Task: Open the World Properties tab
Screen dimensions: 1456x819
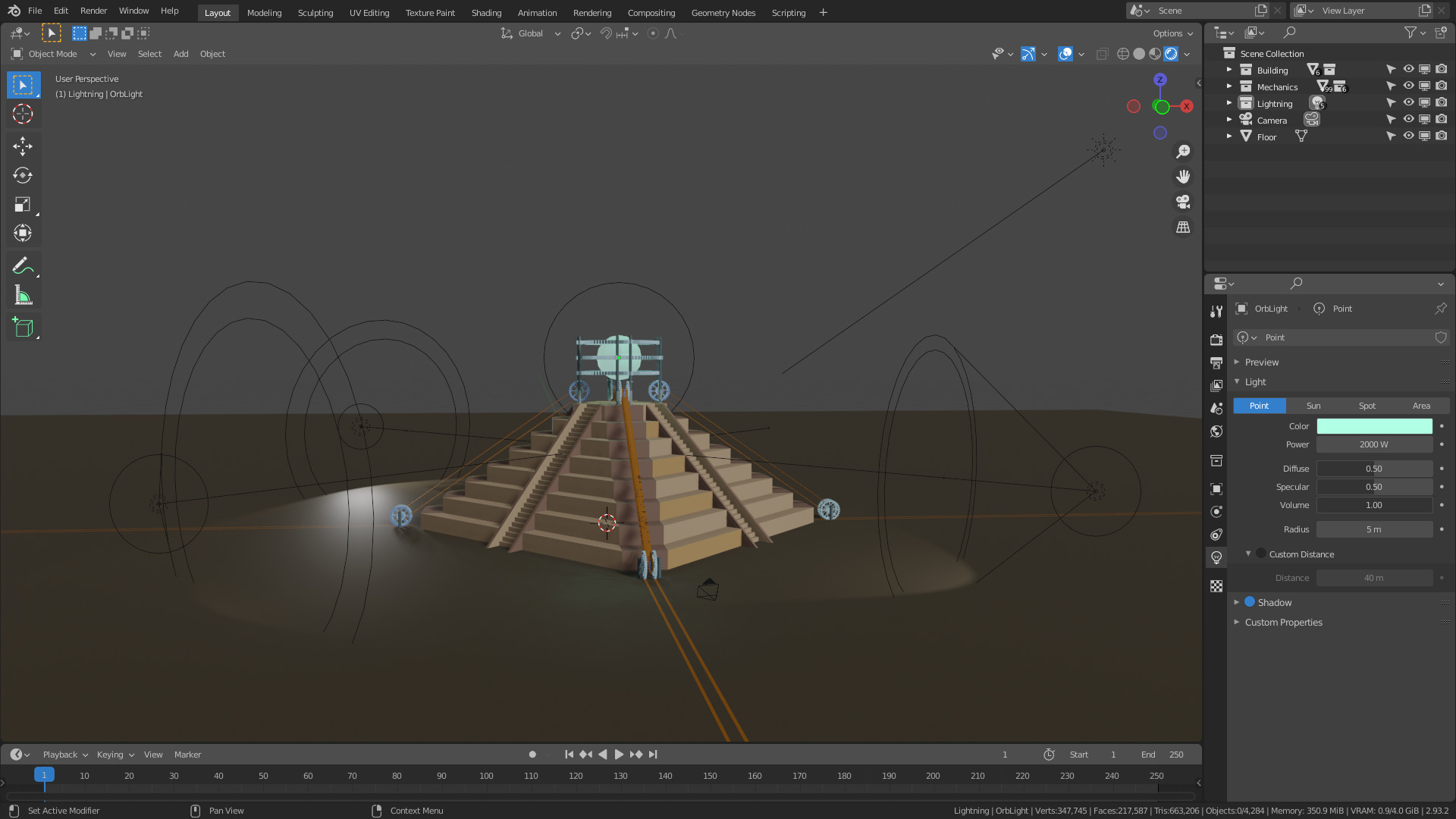Action: pyautogui.click(x=1216, y=431)
